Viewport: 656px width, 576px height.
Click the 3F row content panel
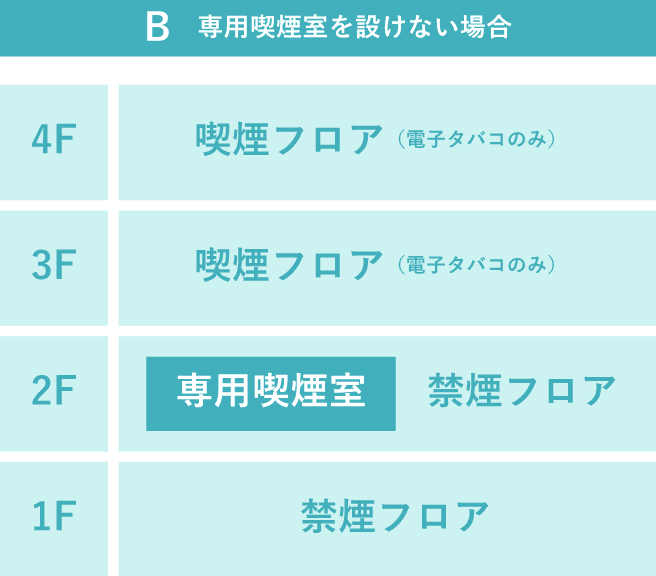[387, 268]
